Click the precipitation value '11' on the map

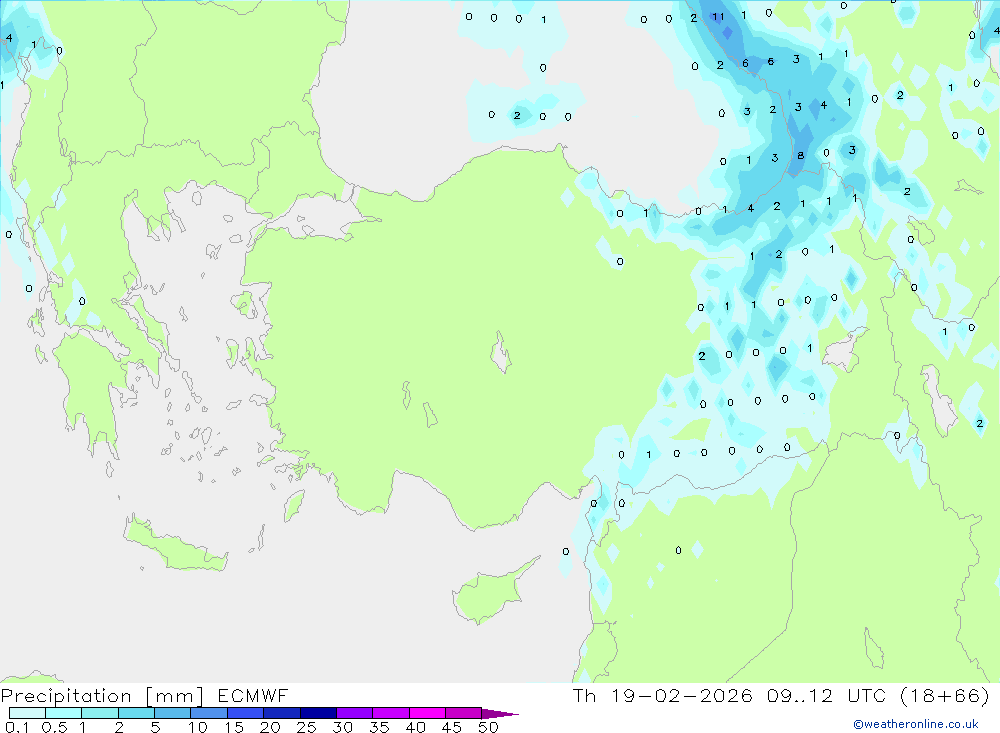click(718, 17)
